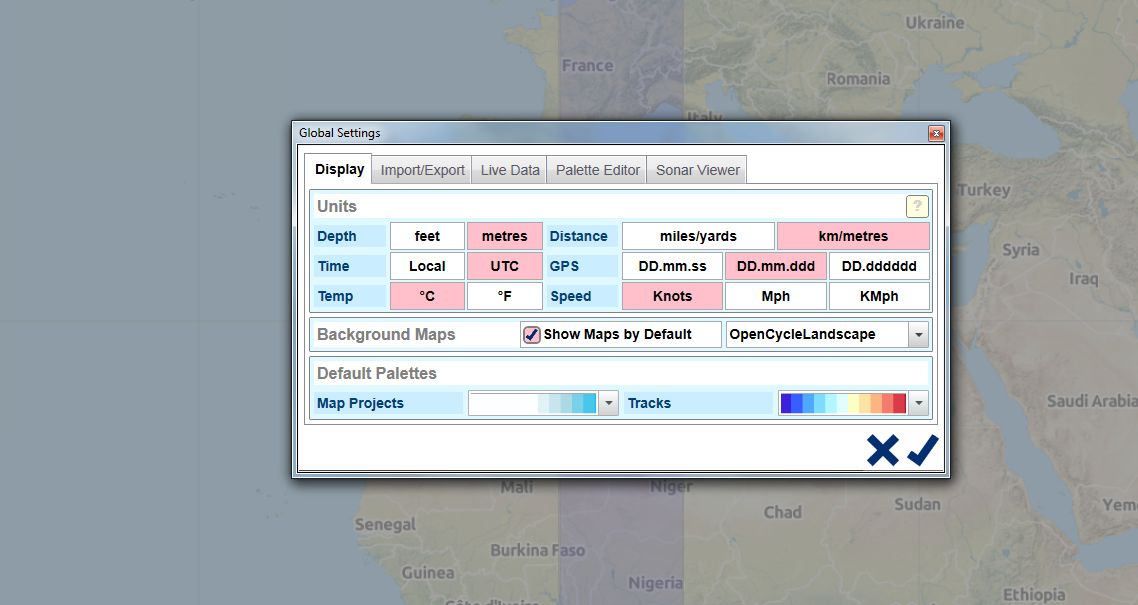Toggle Show Maps by Default checkbox
This screenshot has height=605, width=1138.
tap(532, 335)
